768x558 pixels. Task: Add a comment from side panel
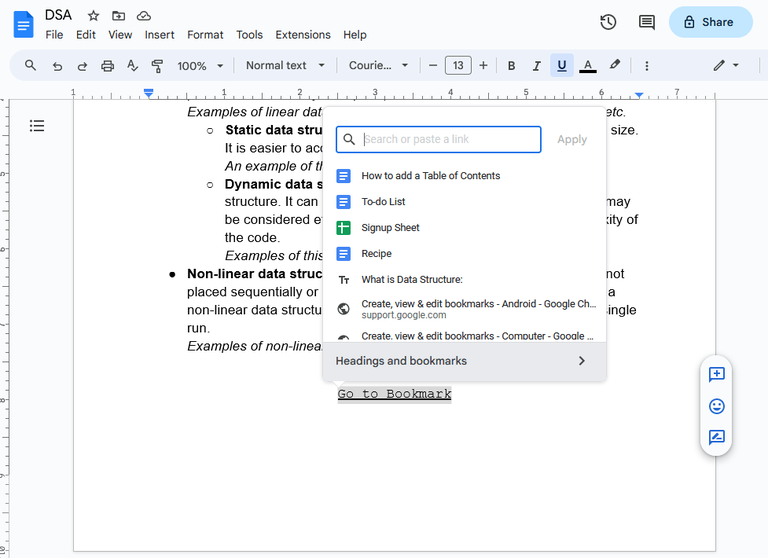coord(717,375)
